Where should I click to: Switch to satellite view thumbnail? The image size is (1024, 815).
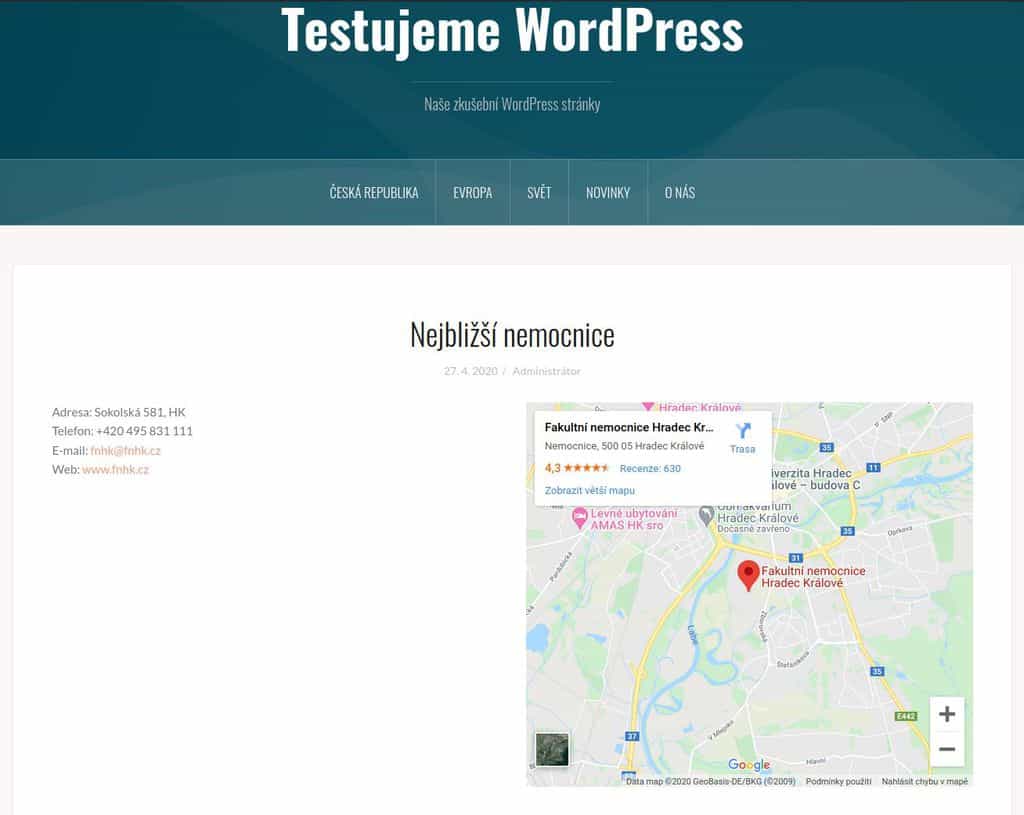coord(552,749)
